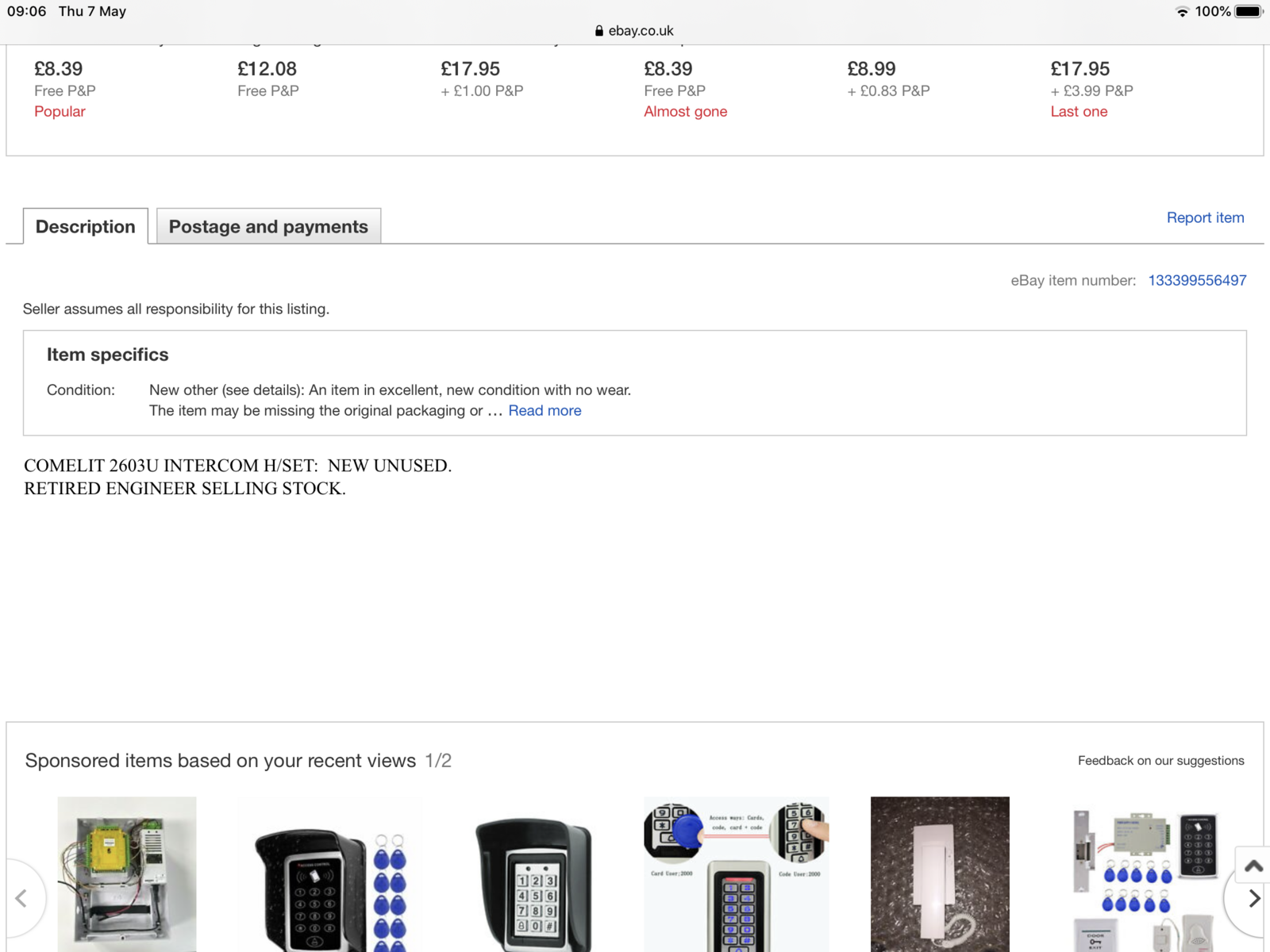The width and height of the screenshot is (1270, 952).
Task: Tap the padlock icon beside ebay.co.uk
Action: pos(598,31)
